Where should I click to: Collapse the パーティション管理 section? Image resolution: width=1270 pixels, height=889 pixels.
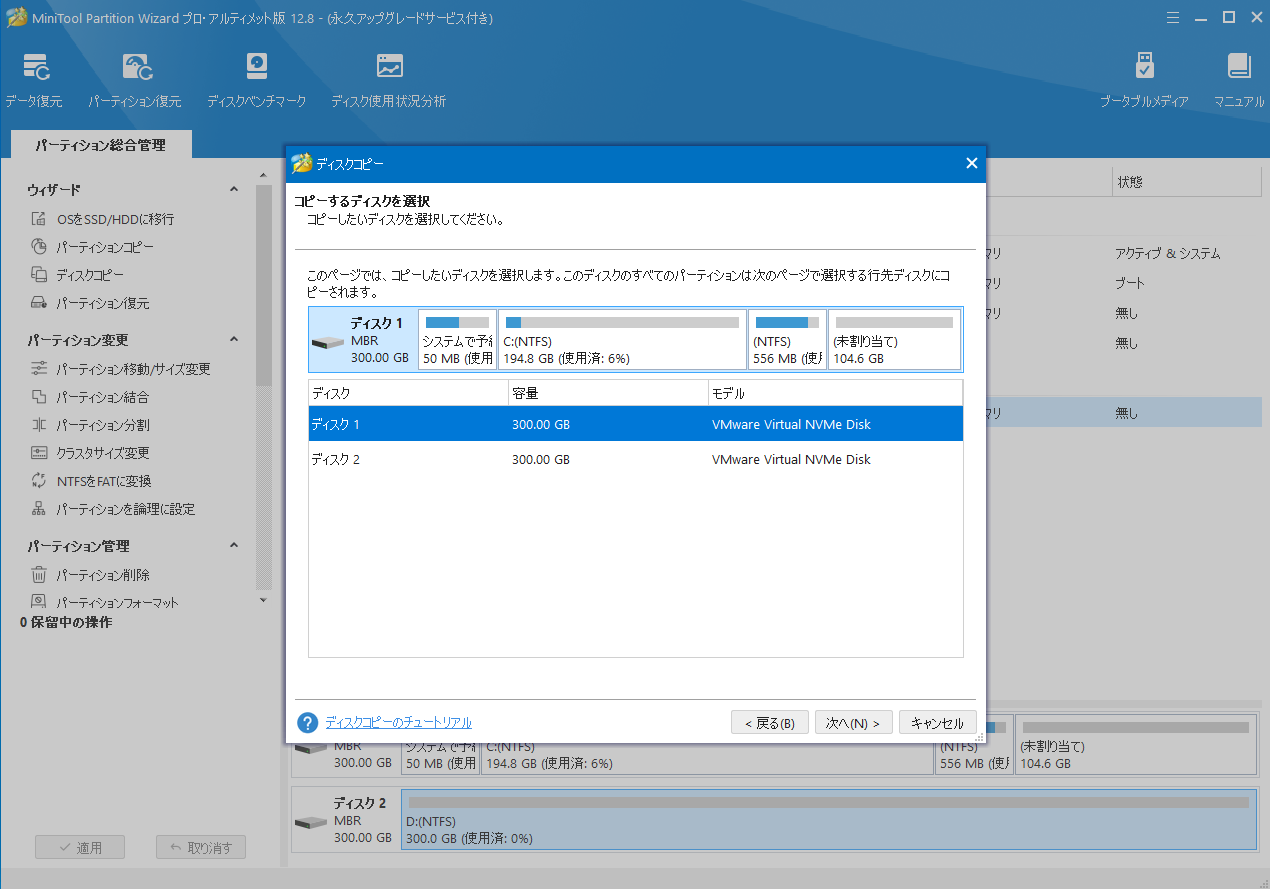pyautogui.click(x=233, y=546)
